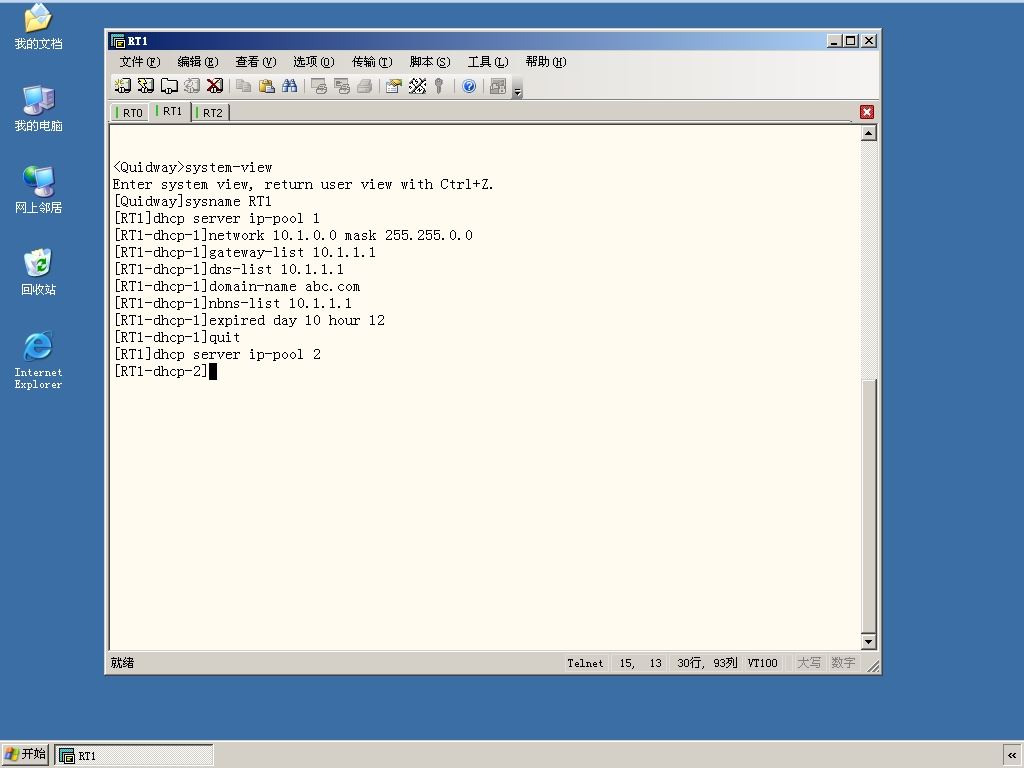The image size is (1024, 768).
Task: Click the VT100 status bar entry
Action: 763,664
